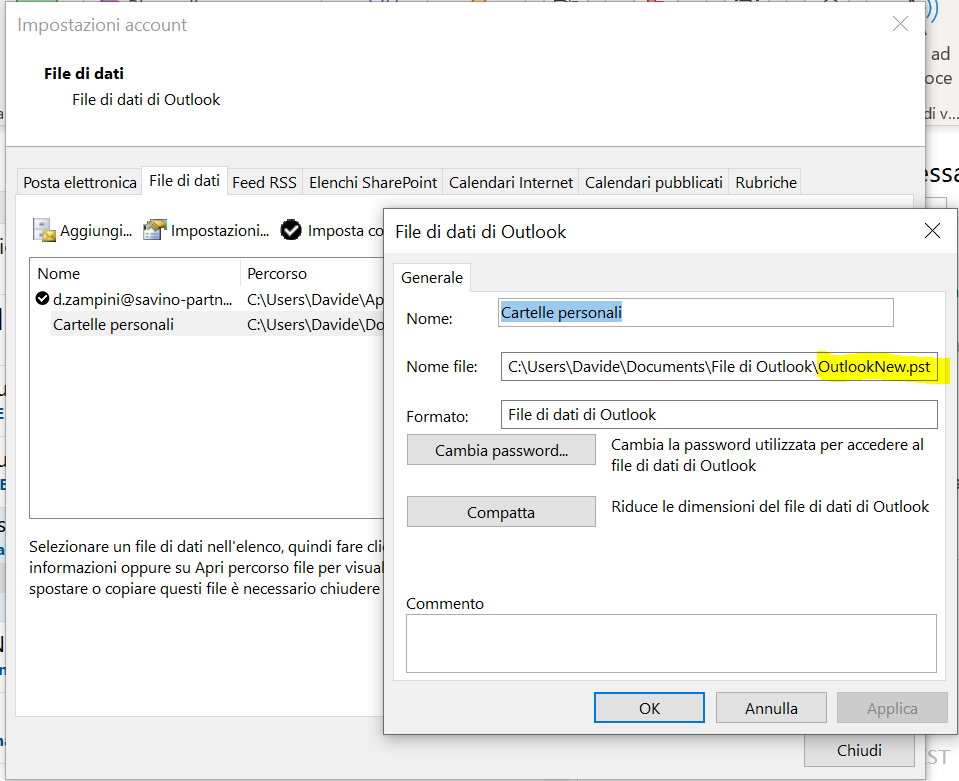This screenshot has height=781, width=959.
Task: Click the default checkmark icon beside d.zampini
Action: click(x=42, y=298)
